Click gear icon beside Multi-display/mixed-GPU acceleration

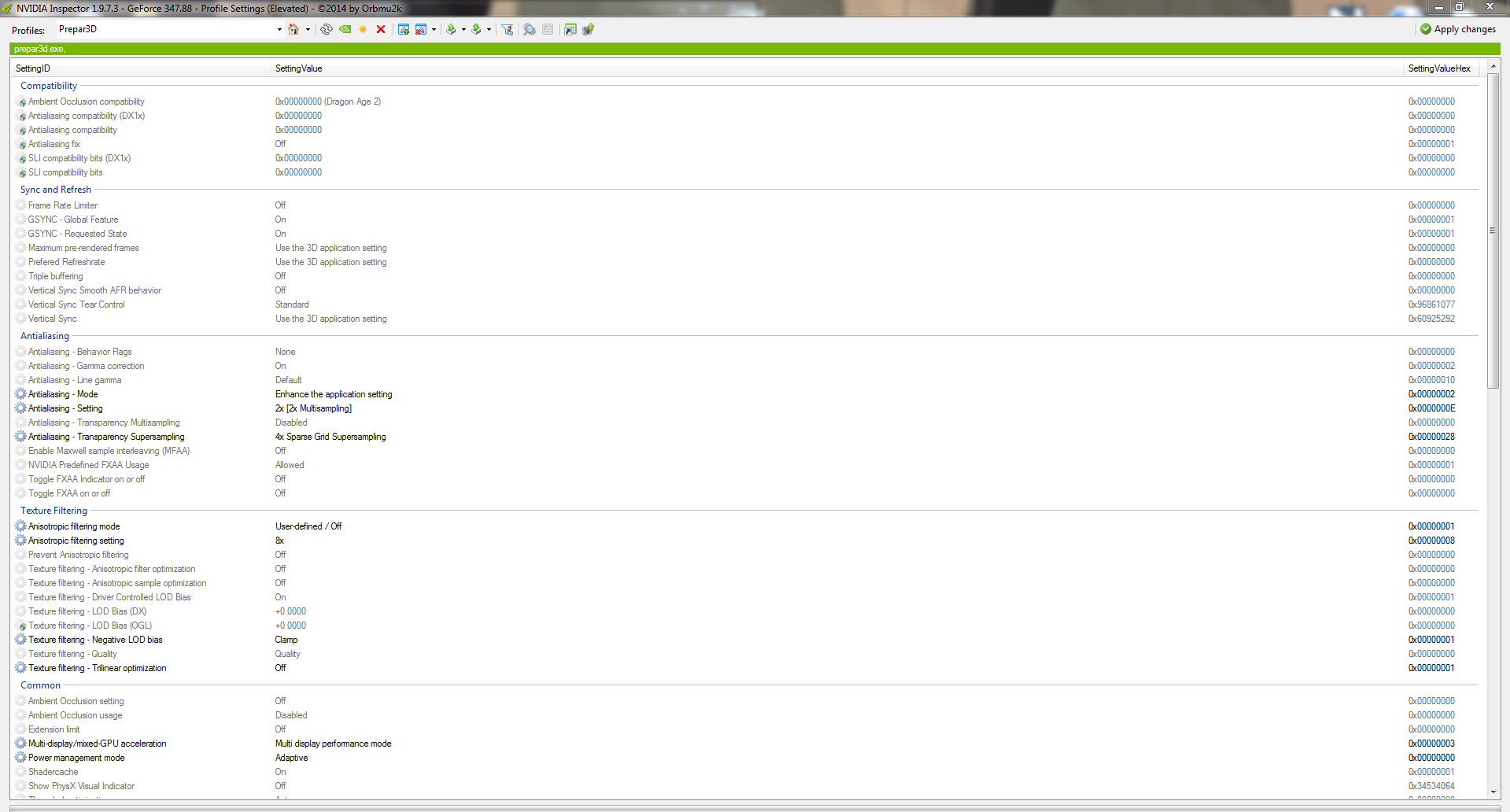point(21,744)
